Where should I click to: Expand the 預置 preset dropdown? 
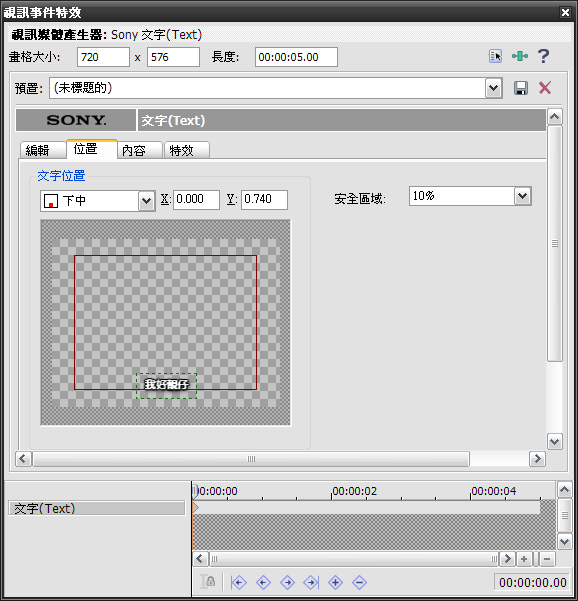[x=494, y=88]
